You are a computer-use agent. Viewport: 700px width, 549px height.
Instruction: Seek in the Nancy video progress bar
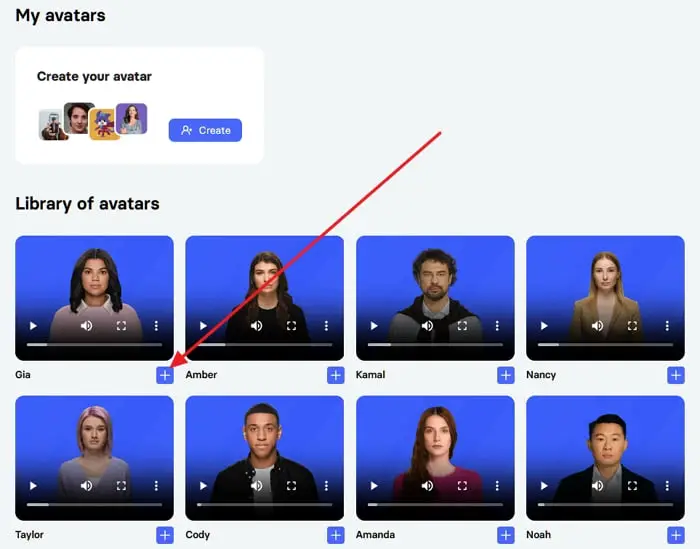point(605,345)
